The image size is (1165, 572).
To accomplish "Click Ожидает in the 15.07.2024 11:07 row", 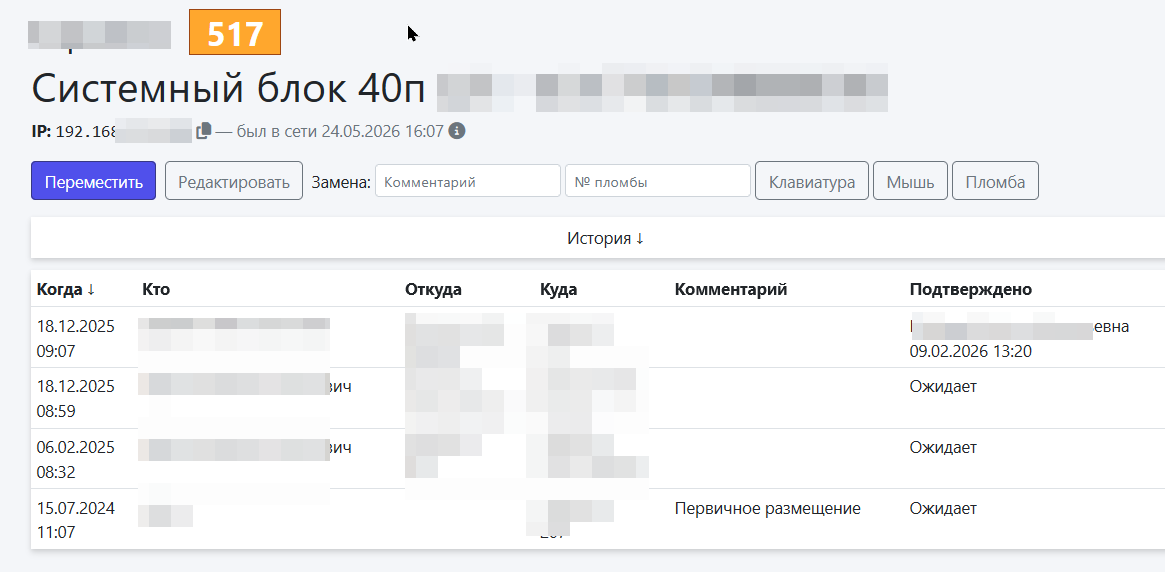I will 943,509.
